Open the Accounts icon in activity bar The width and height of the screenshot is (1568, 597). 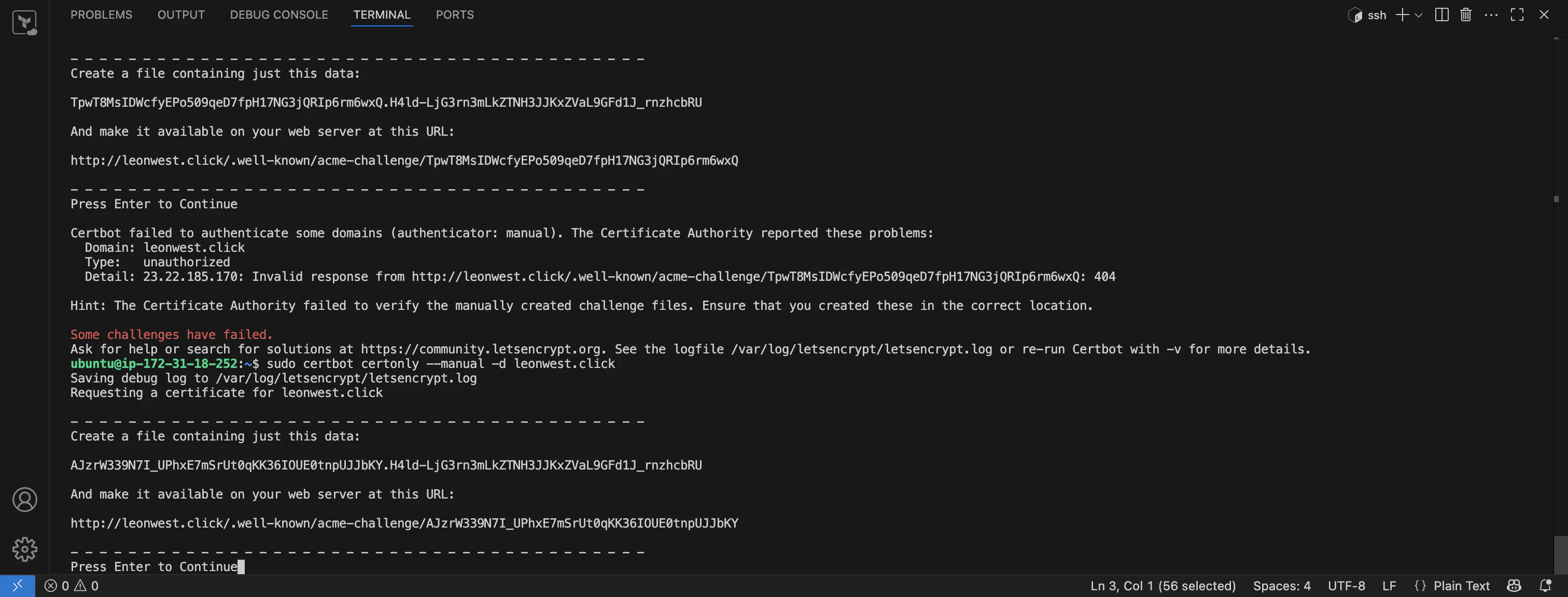(x=24, y=500)
